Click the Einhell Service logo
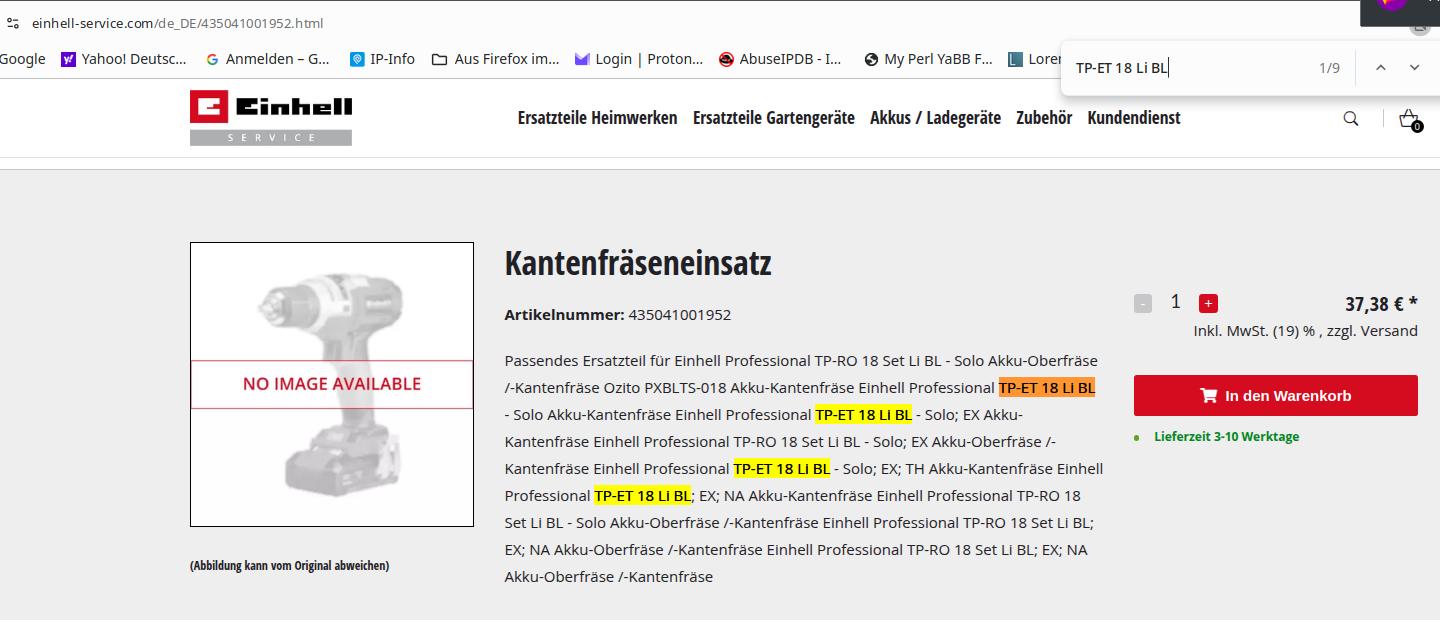The height and width of the screenshot is (620, 1440). coord(271,118)
